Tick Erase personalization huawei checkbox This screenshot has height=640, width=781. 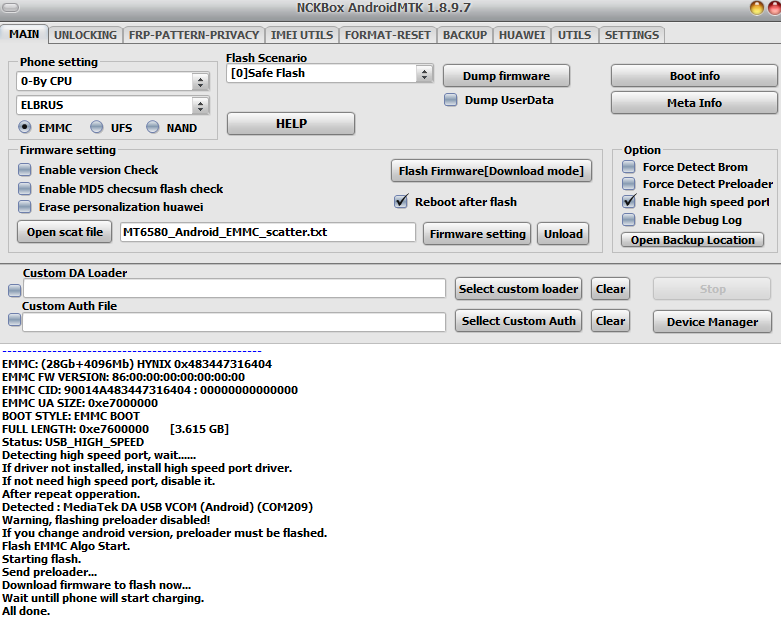[24, 207]
